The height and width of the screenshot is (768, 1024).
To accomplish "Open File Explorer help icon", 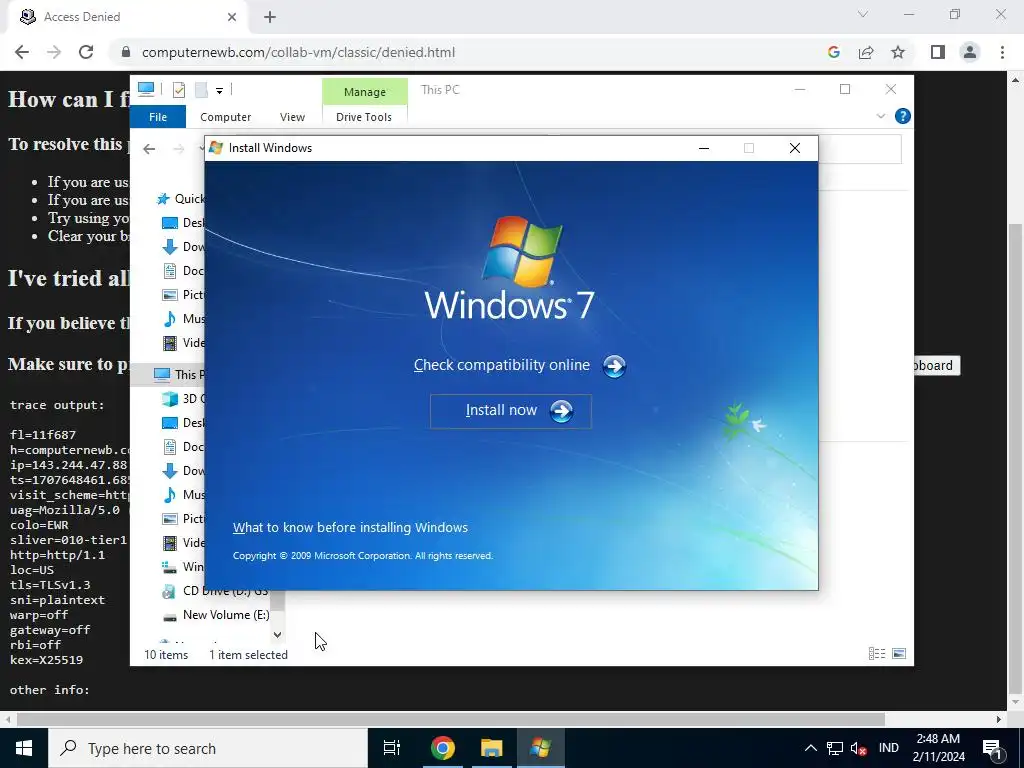I will [903, 116].
